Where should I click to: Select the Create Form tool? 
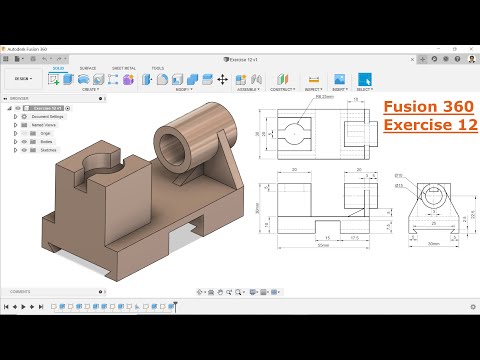pos(128,79)
